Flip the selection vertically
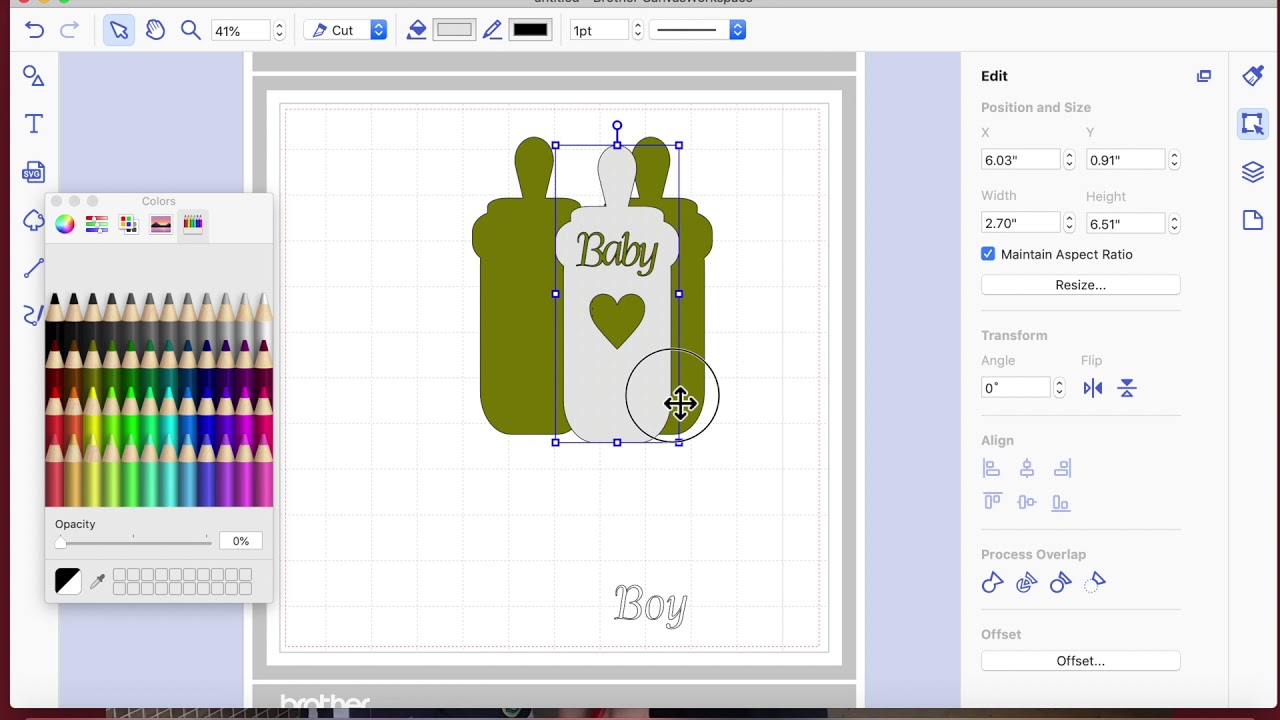This screenshot has height=720, width=1280. click(1127, 388)
